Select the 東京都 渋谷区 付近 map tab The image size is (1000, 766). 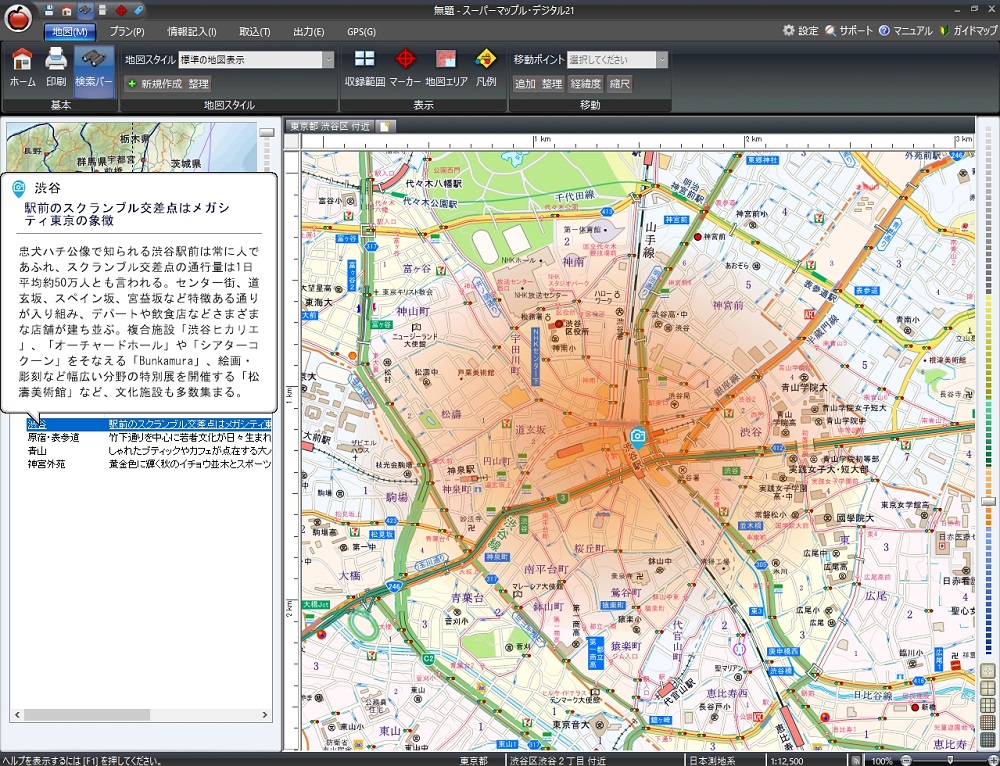point(330,126)
